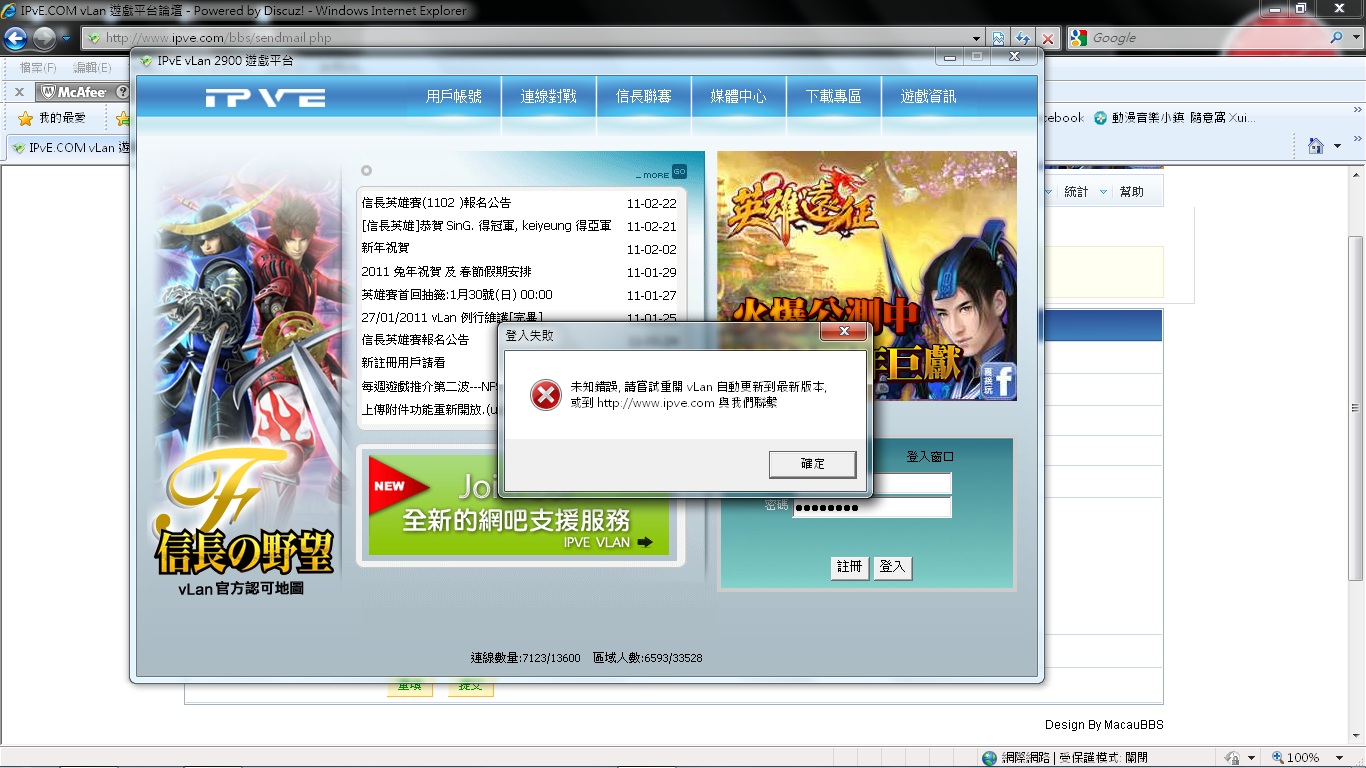Click the red error icon in the dialog
This screenshot has height=768, width=1366.
click(x=545, y=395)
